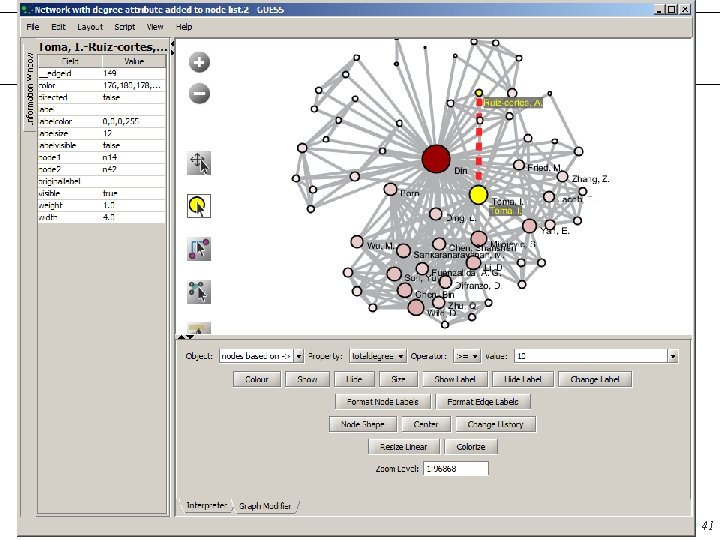Click the Hide Label button
Image resolution: width=720 pixels, height=540 pixels.
522,379
